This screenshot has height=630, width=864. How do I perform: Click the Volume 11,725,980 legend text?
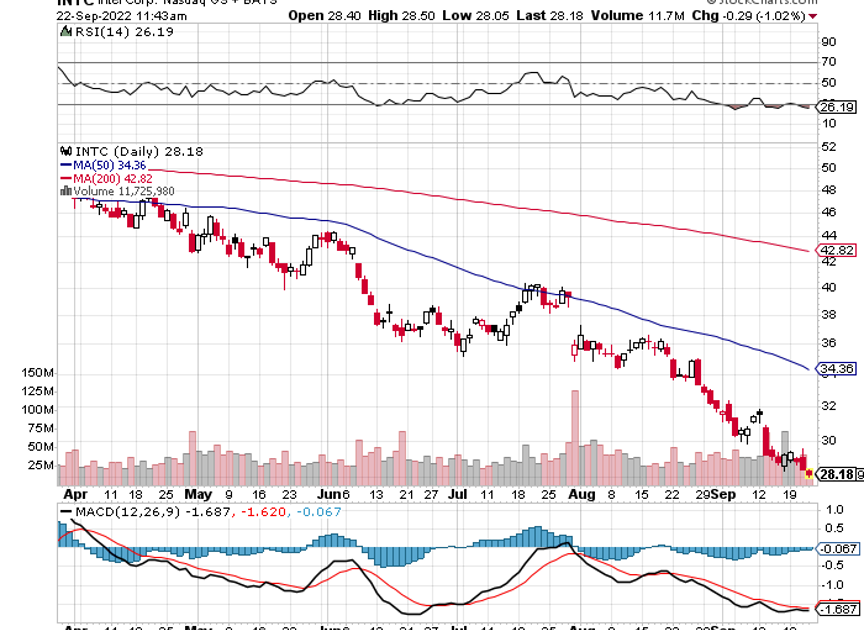pyautogui.click(x=124, y=191)
